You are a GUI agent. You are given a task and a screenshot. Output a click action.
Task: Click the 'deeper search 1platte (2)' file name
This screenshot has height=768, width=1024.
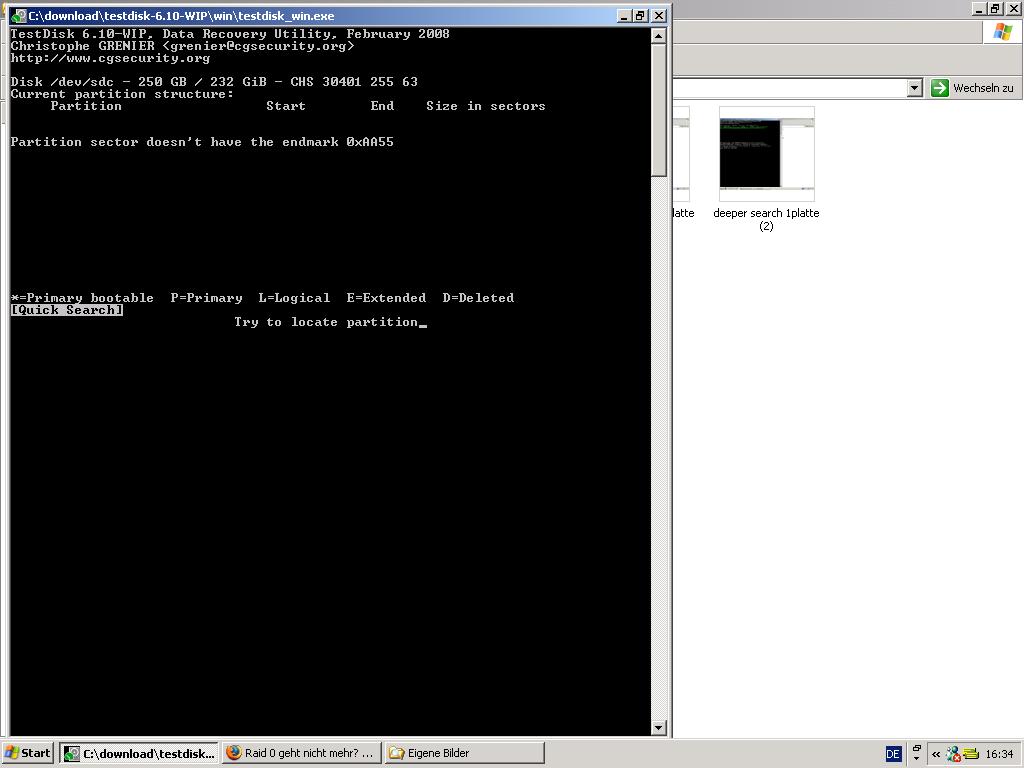(x=766, y=219)
